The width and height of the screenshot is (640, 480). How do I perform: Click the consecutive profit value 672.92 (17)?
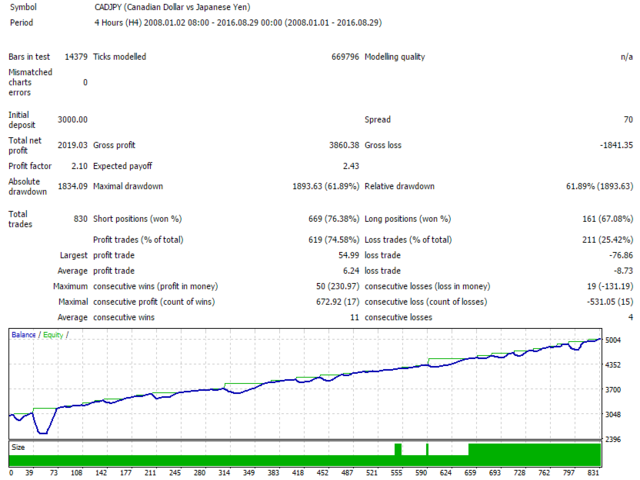click(x=338, y=302)
